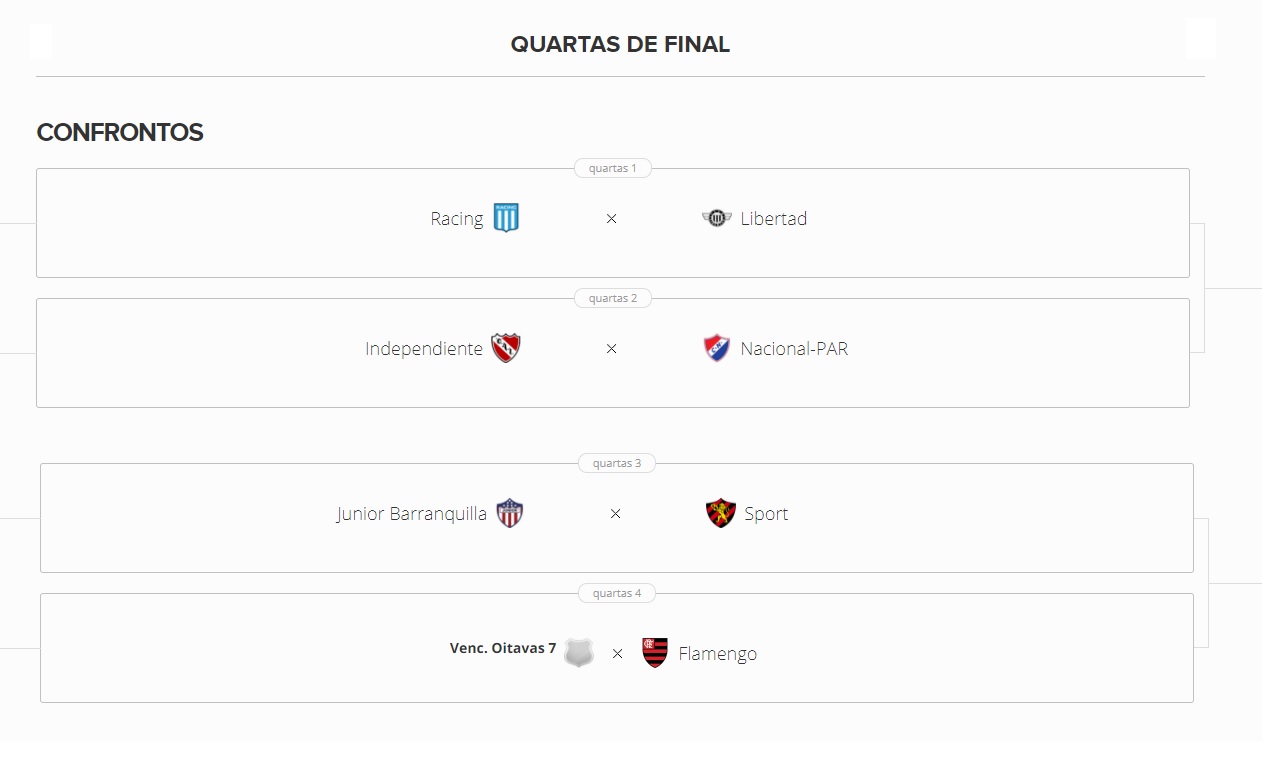The height and width of the screenshot is (768, 1262).
Task: Open the Independiente team name link
Action: [x=424, y=349]
